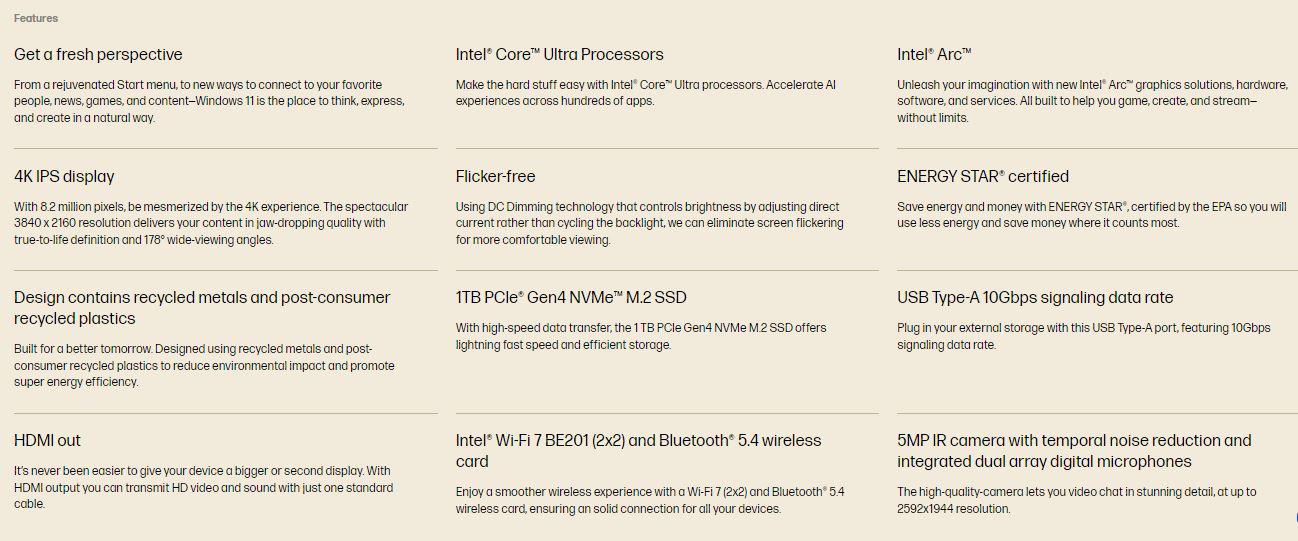Select the "1TB PCIe Gen4 NVMe M.2 SSD" heading
The height and width of the screenshot is (541, 1298).
pos(571,297)
